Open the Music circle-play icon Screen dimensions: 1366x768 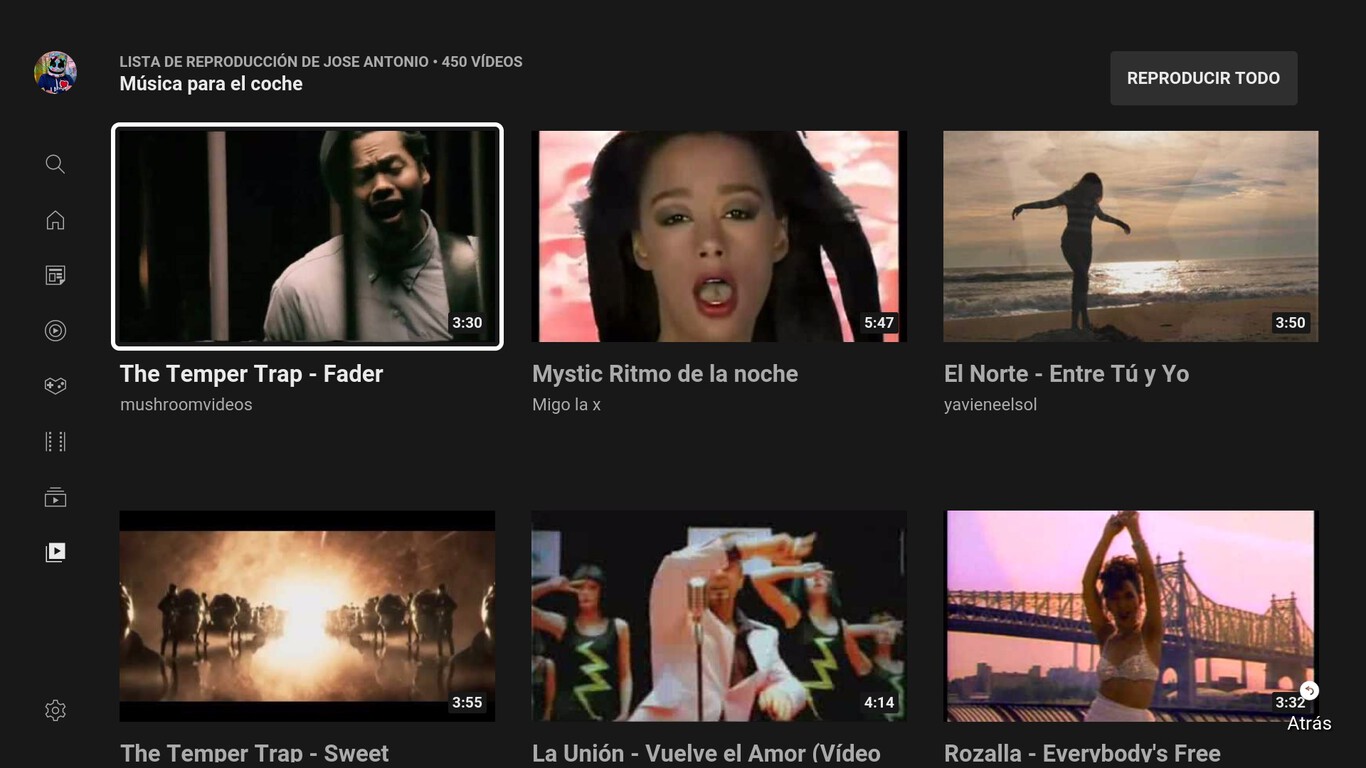pyautogui.click(x=55, y=330)
